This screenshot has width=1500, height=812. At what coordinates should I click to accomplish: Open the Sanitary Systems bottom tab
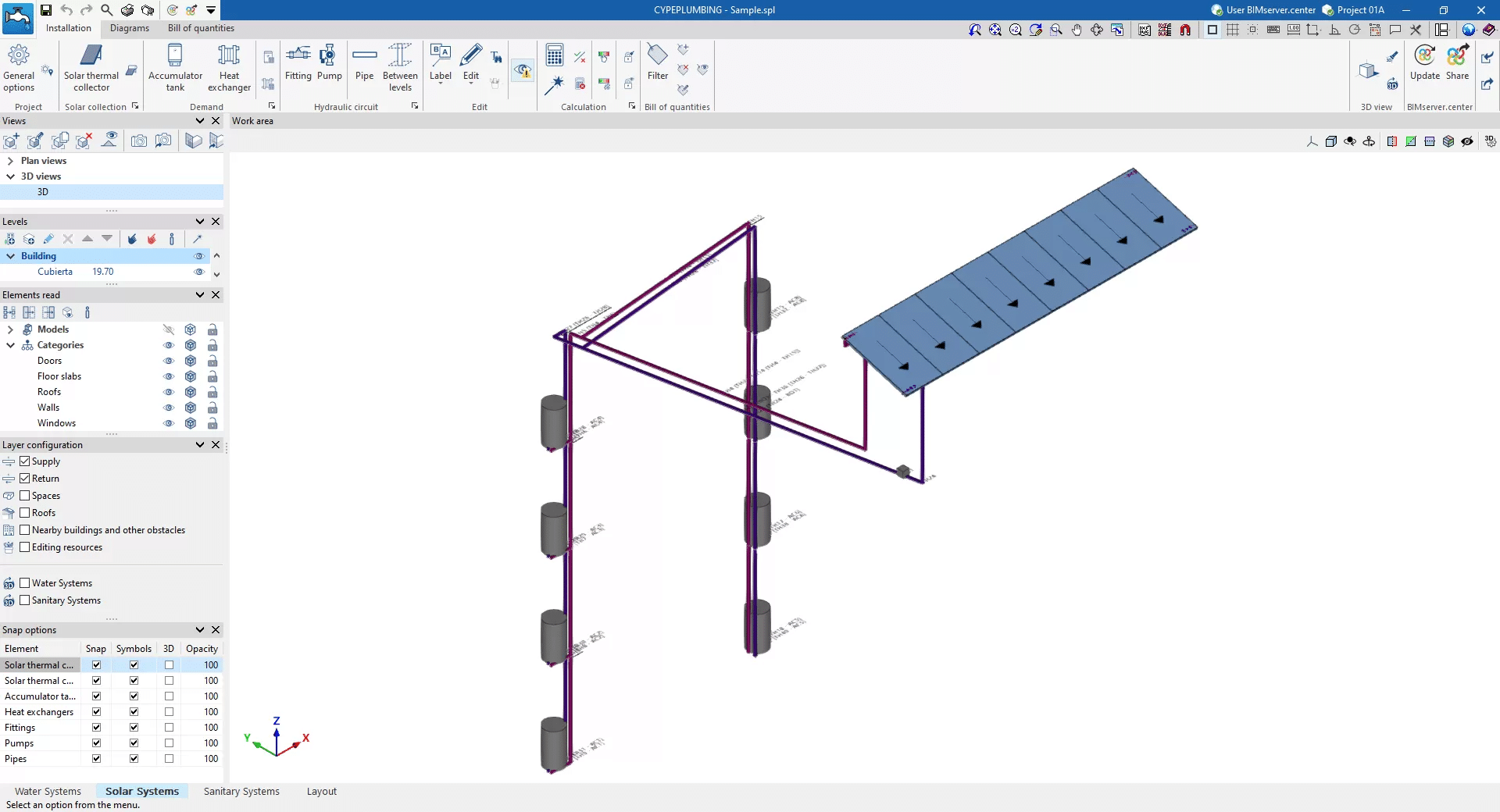241,791
